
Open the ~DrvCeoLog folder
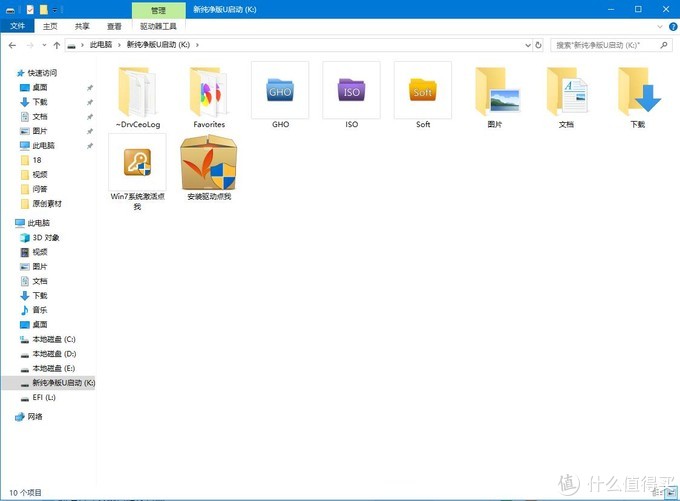pyautogui.click(x=137, y=98)
